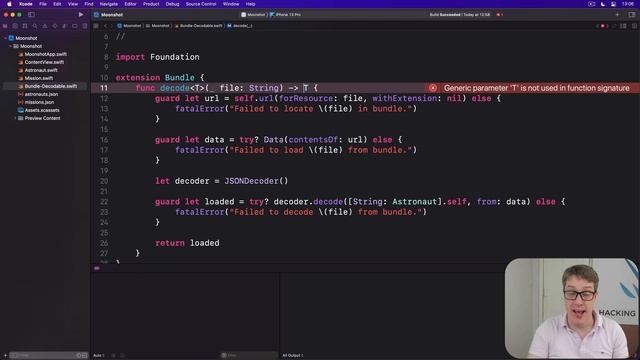Open the Editor menu
Image resolution: width=640 pixels, height=360 pixels.
(x=130, y=4)
